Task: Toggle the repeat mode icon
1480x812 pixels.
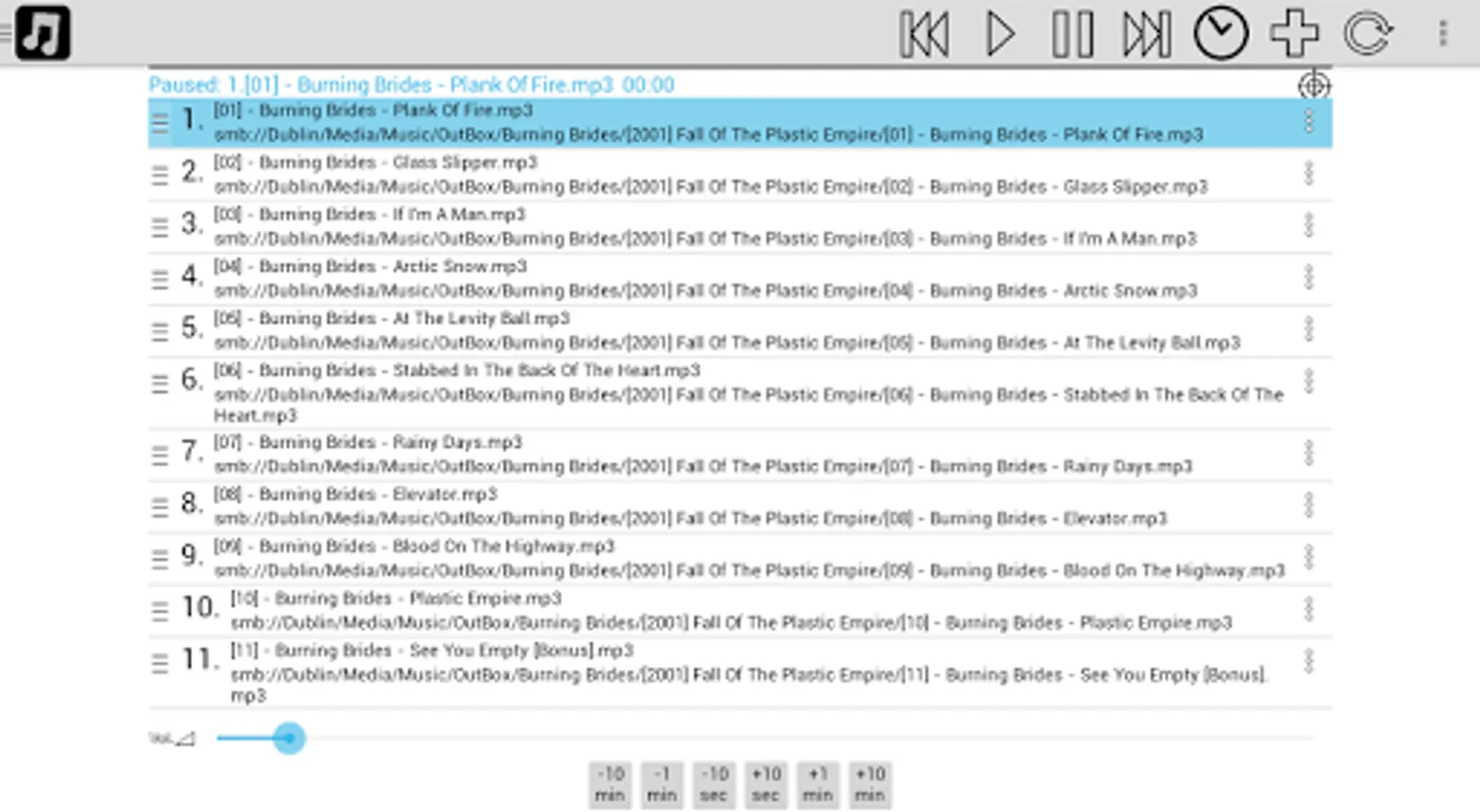Action: [1368, 34]
